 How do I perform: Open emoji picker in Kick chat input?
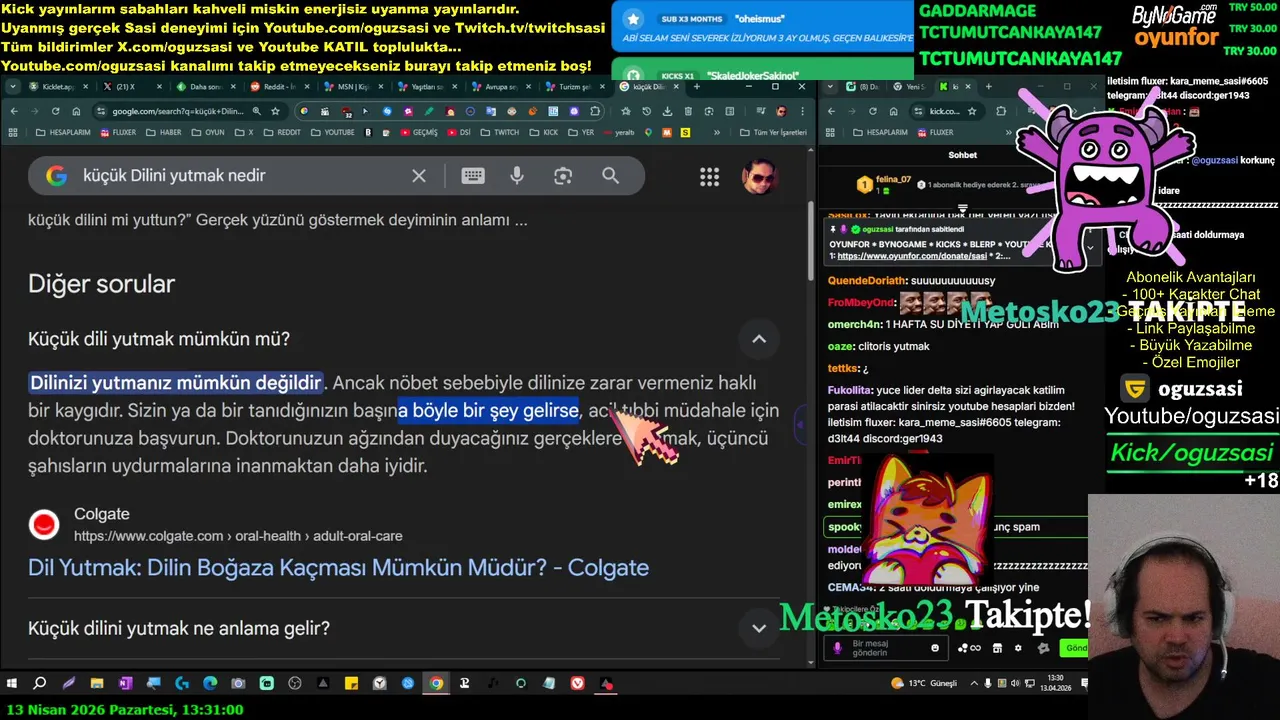coord(935,648)
